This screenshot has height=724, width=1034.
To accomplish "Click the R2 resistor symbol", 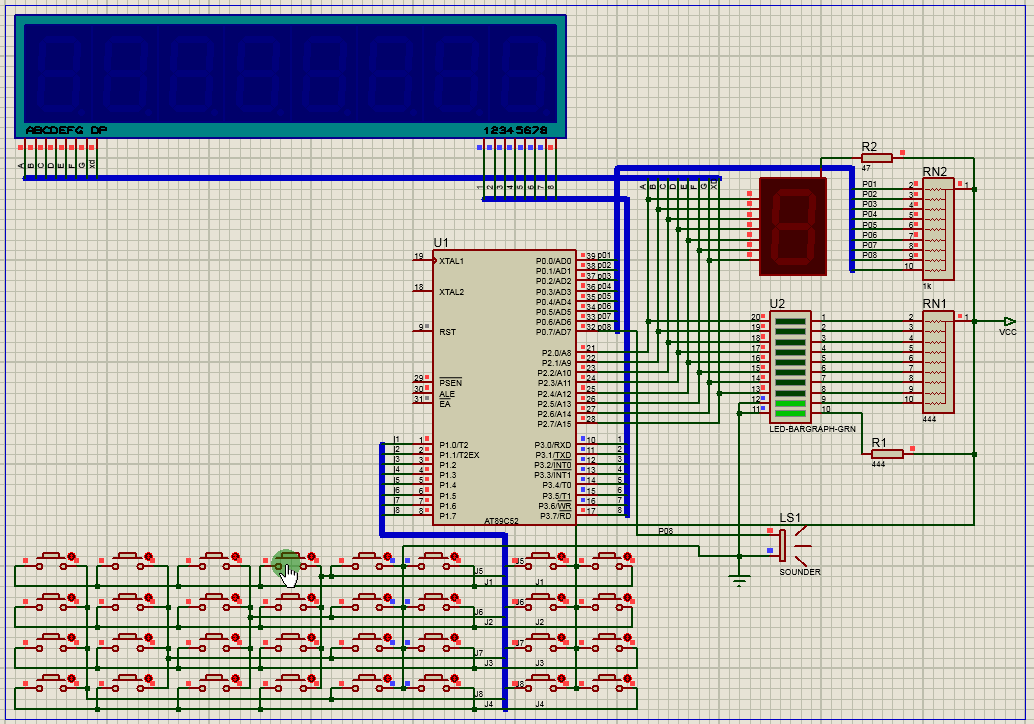I will click(x=877, y=158).
